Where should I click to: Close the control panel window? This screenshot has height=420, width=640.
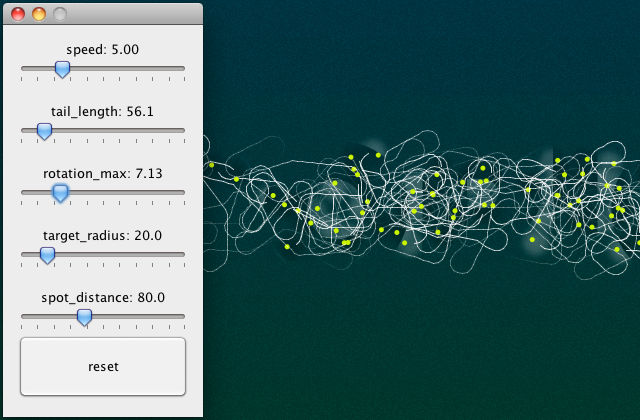pyautogui.click(x=18, y=14)
